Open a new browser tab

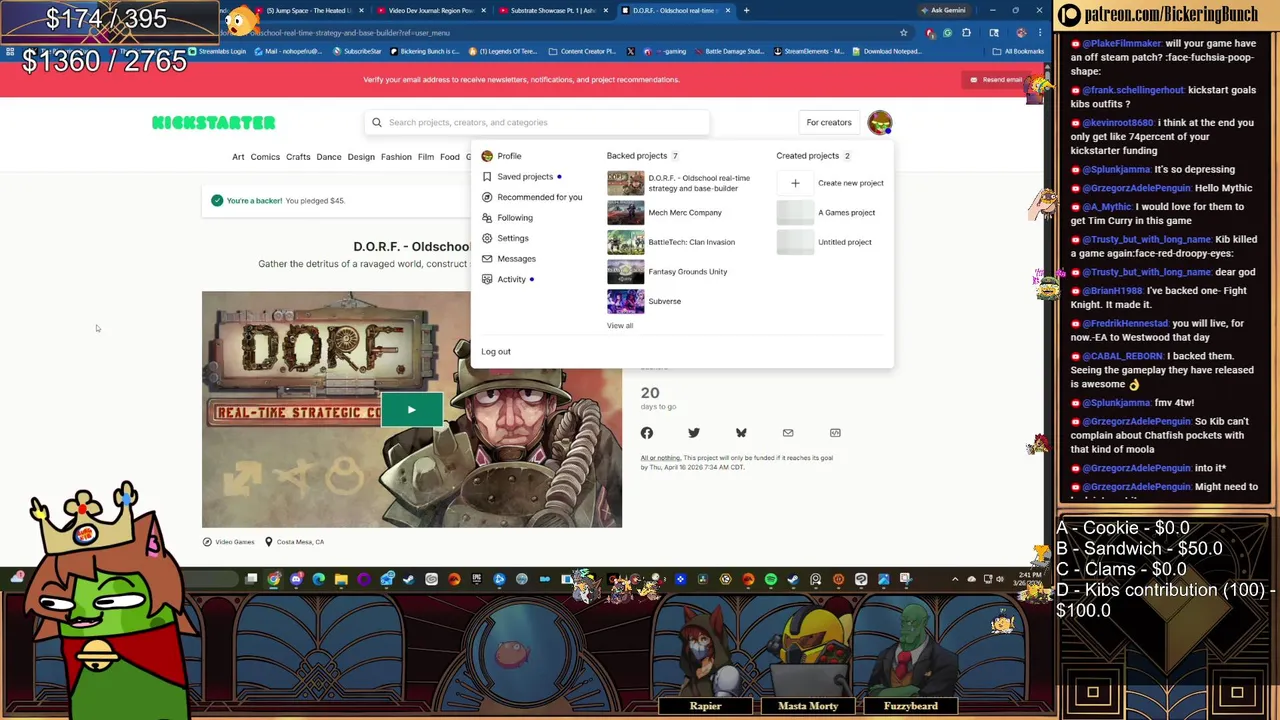[746, 10]
